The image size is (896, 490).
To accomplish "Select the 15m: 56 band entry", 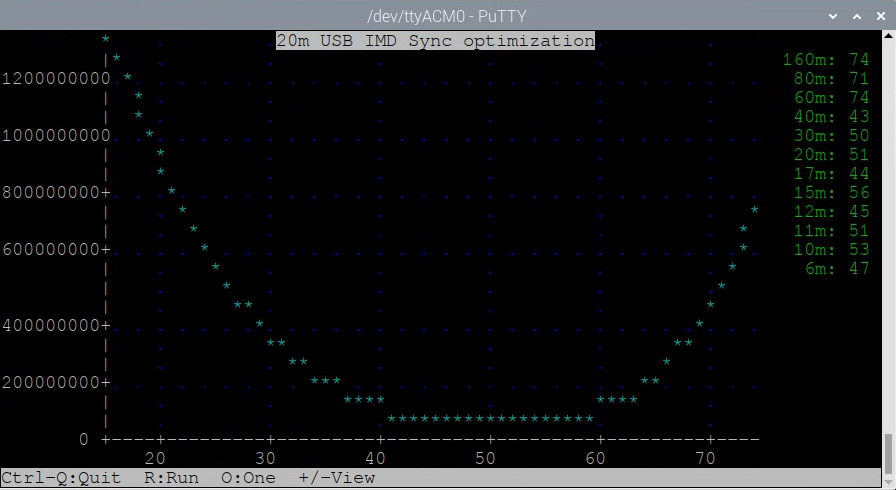I will [830, 193].
